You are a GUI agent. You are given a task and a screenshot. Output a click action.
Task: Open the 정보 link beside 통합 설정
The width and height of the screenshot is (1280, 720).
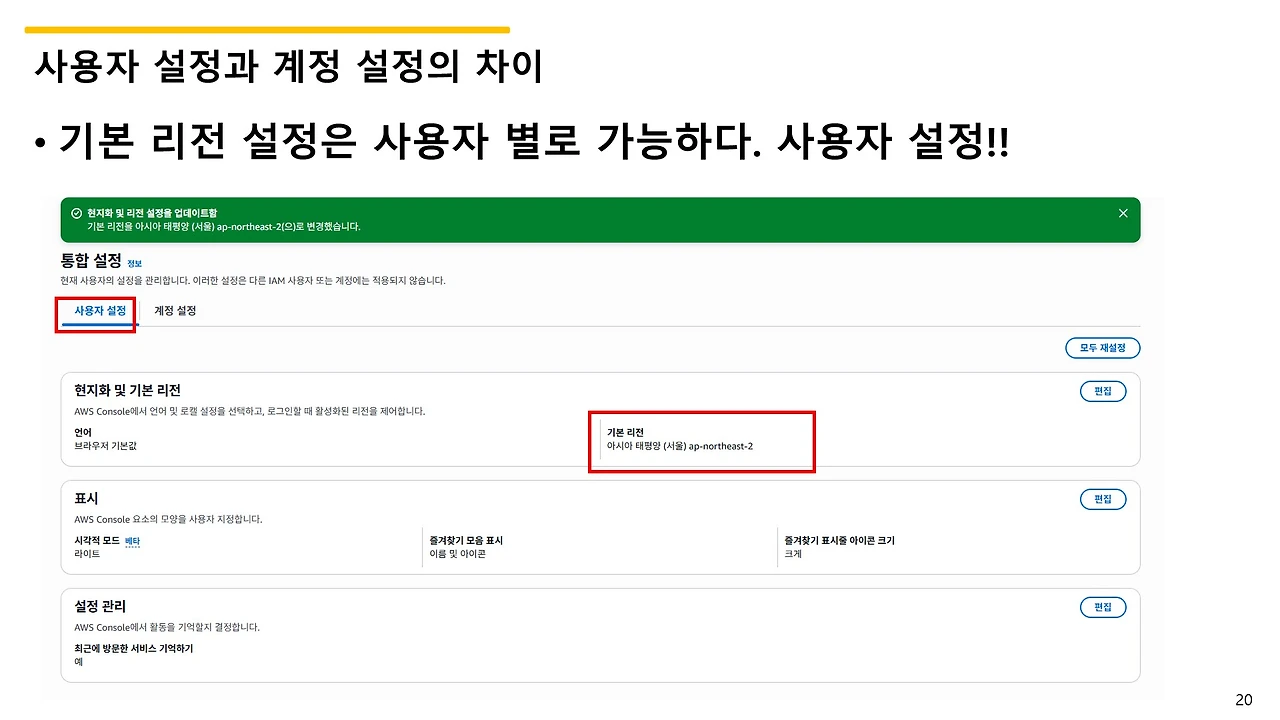point(133,261)
